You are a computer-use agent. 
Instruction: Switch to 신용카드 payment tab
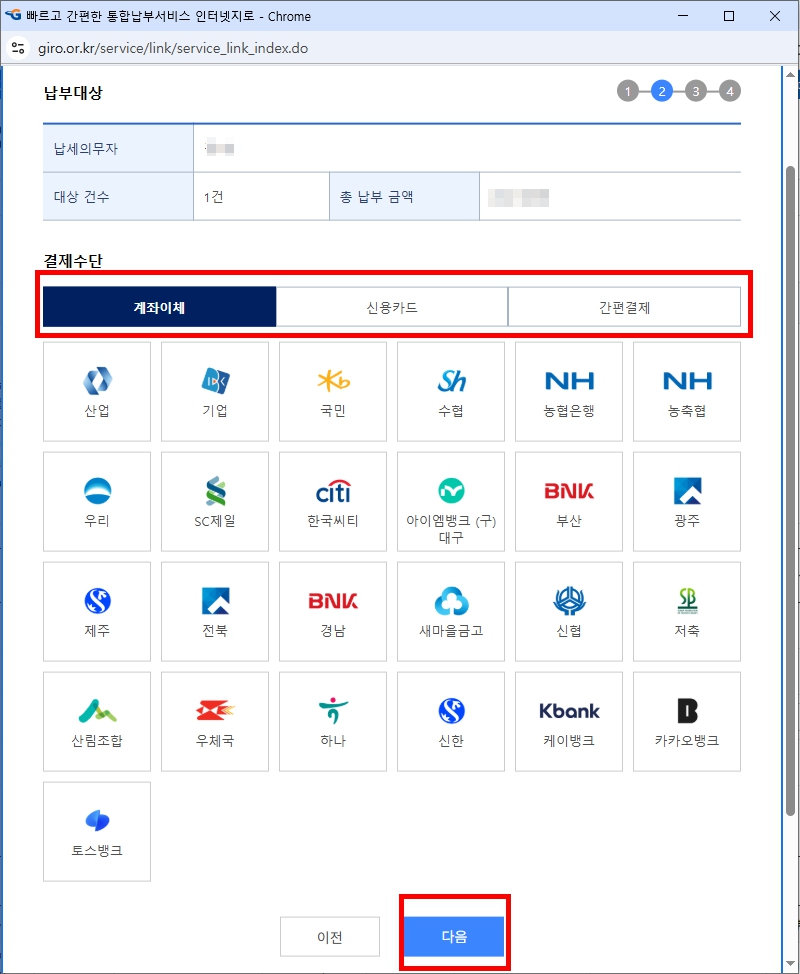coord(392,307)
